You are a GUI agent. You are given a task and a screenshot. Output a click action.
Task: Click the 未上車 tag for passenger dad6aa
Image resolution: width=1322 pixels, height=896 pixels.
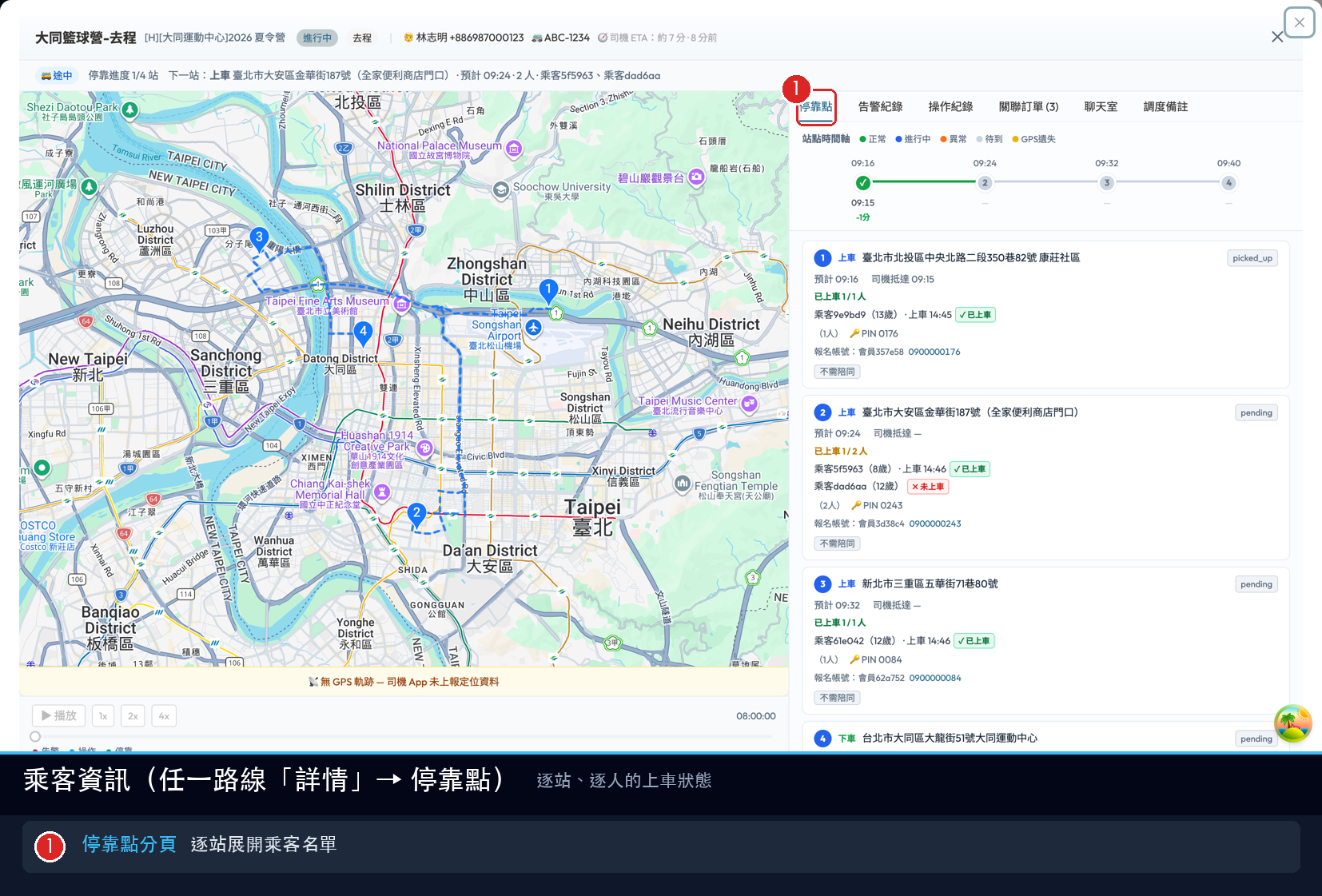coord(928,487)
